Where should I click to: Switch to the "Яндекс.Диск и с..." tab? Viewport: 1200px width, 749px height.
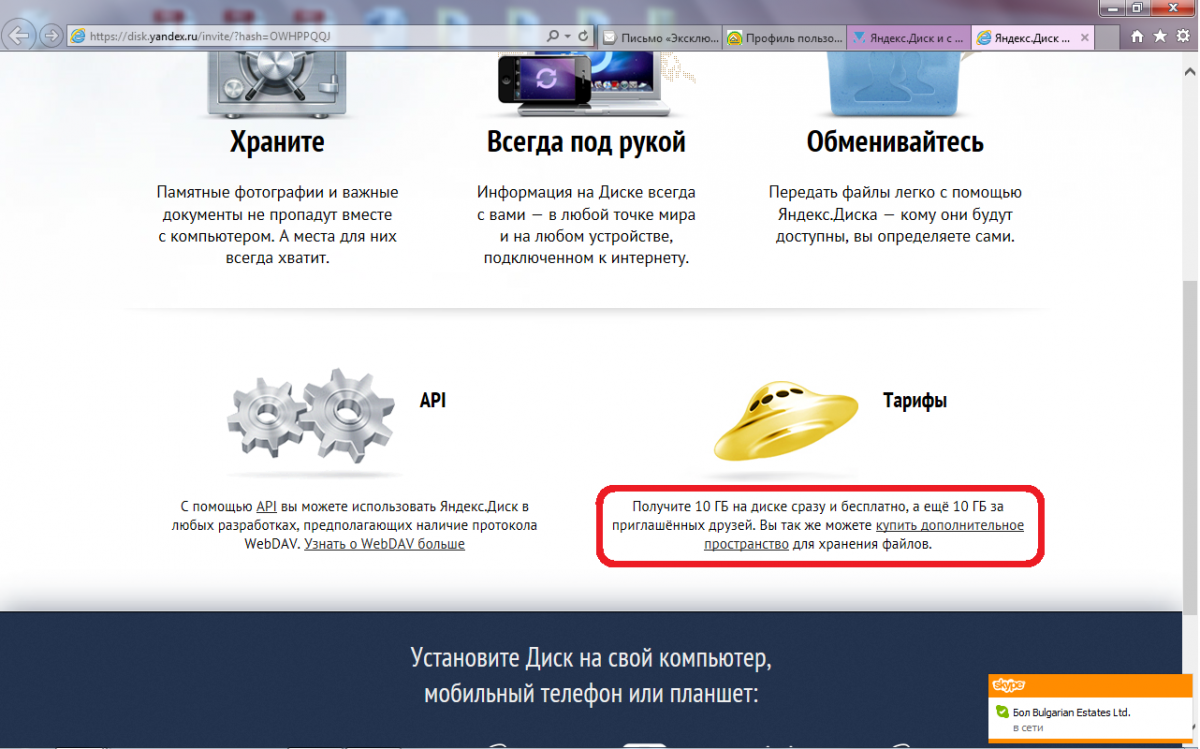[x=907, y=37]
